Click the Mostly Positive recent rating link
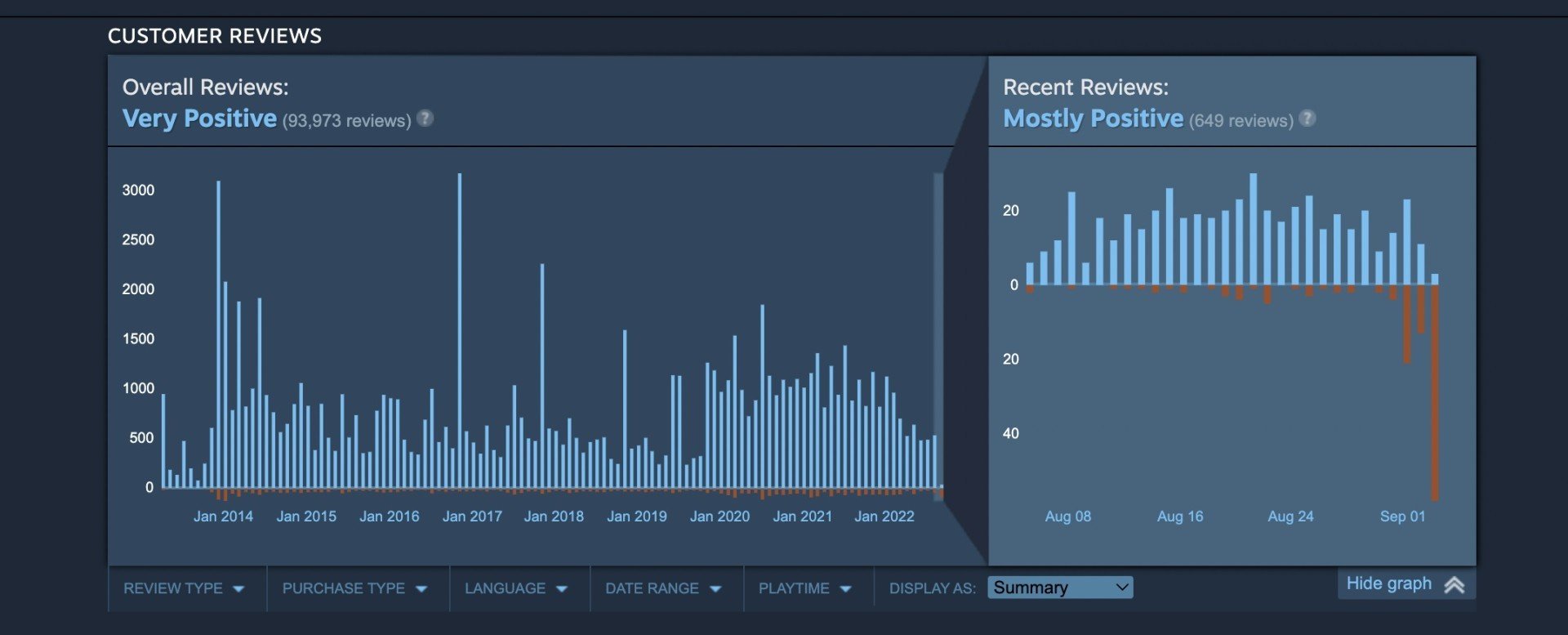Screen dimensions: 1568x635 [1093, 119]
